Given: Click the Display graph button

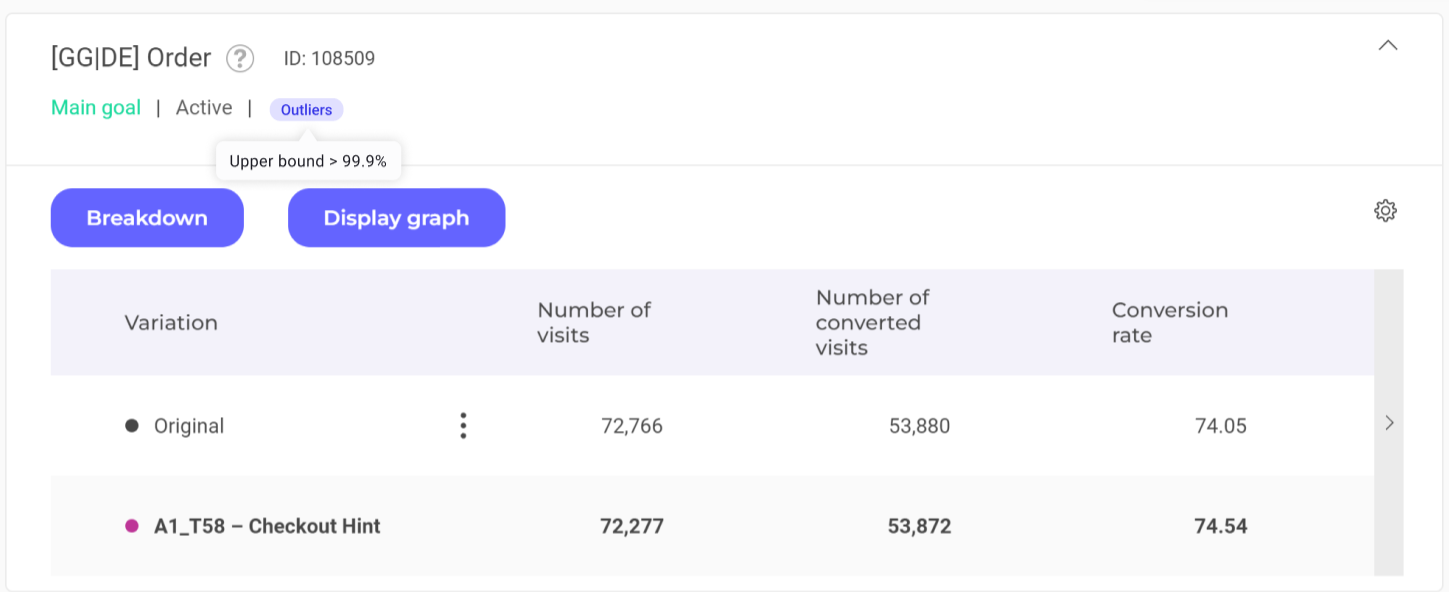Looking at the screenshot, I should click(396, 218).
